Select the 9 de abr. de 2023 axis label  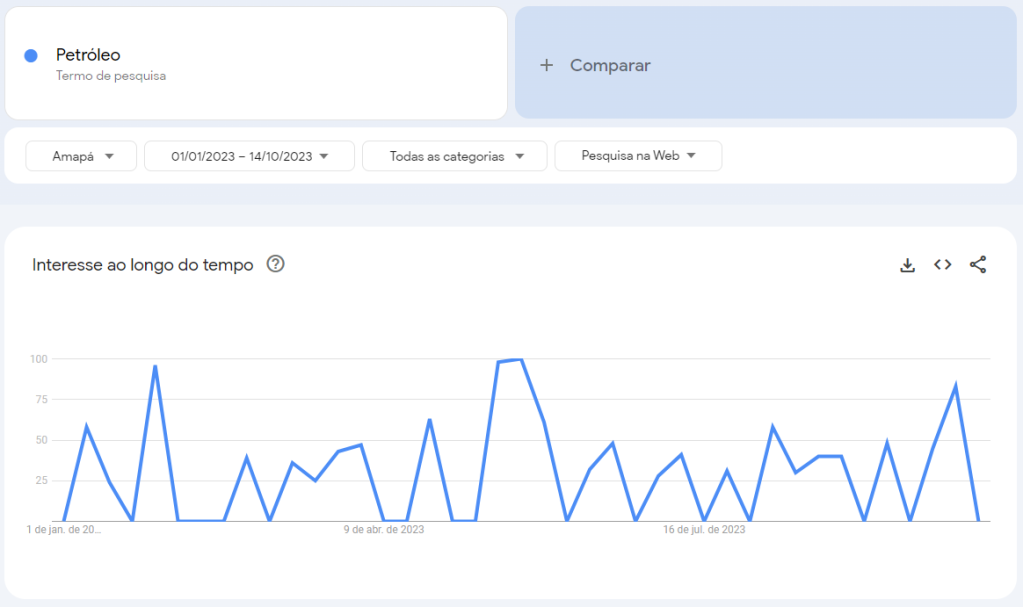[384, 529]
